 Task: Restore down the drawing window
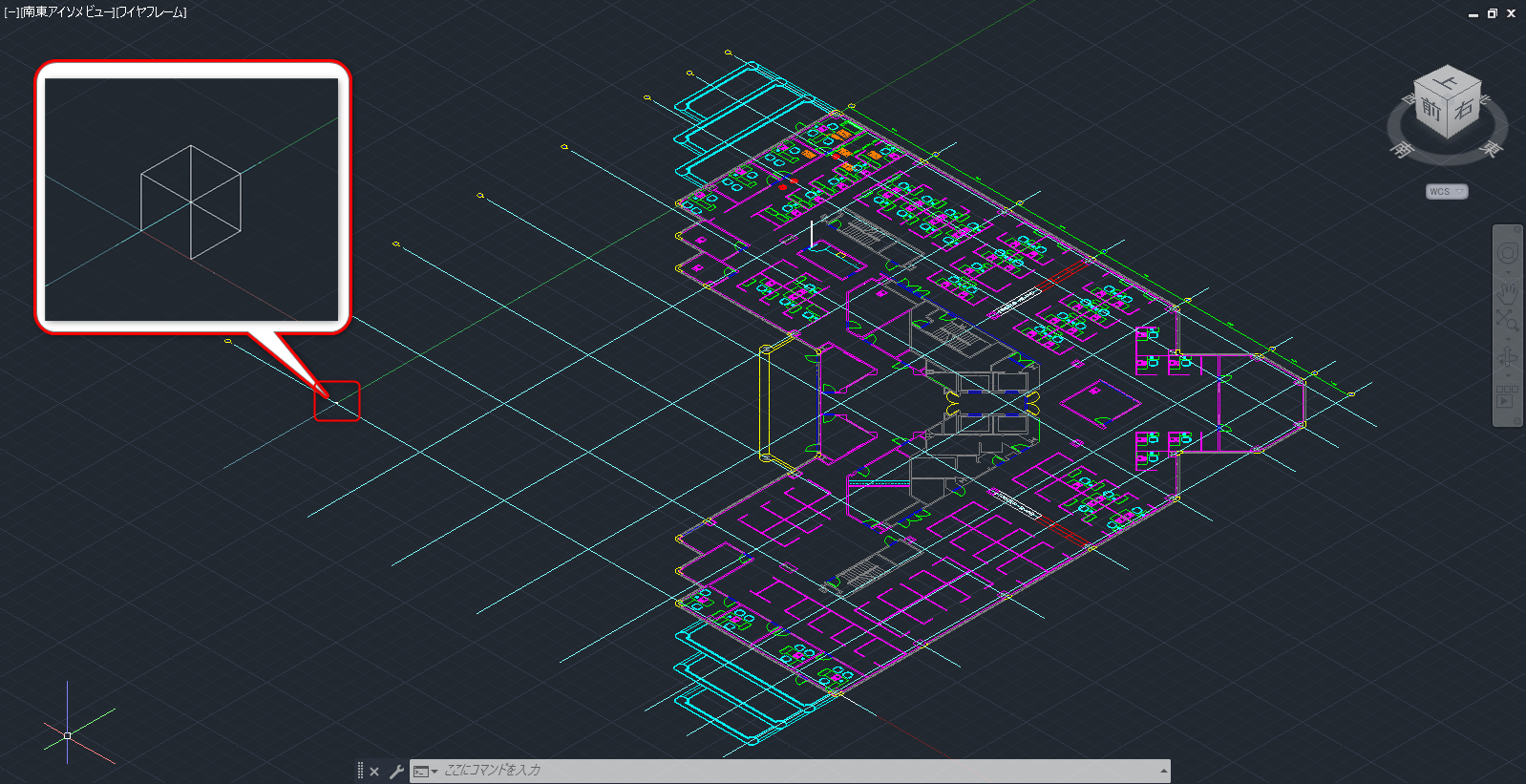click(x=1492, y=13)
